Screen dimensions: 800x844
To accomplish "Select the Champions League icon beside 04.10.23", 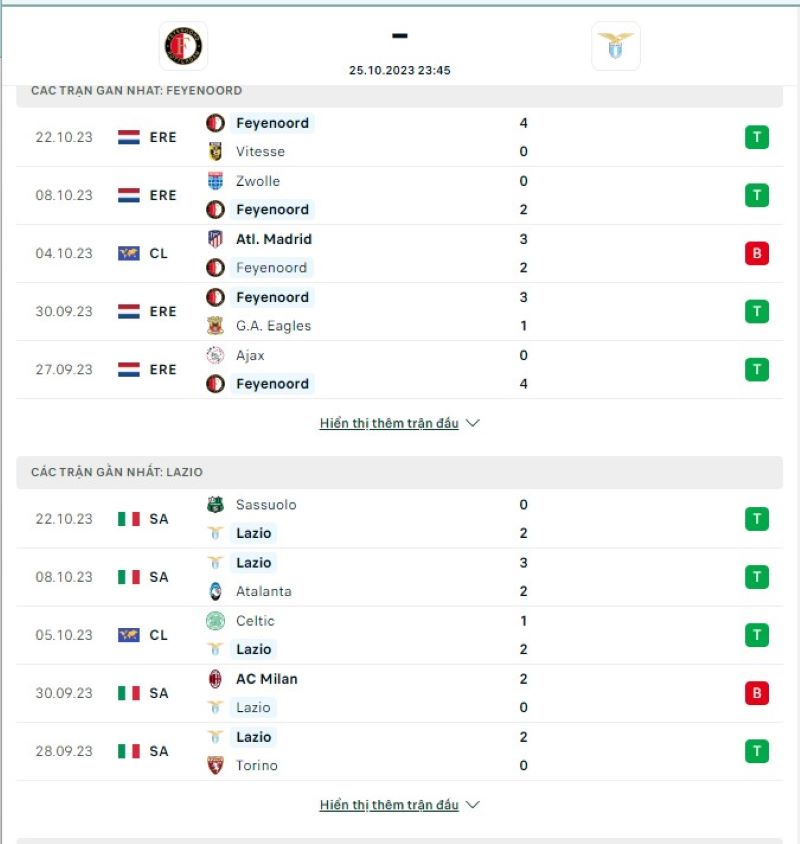I will [x=131, y=253].
